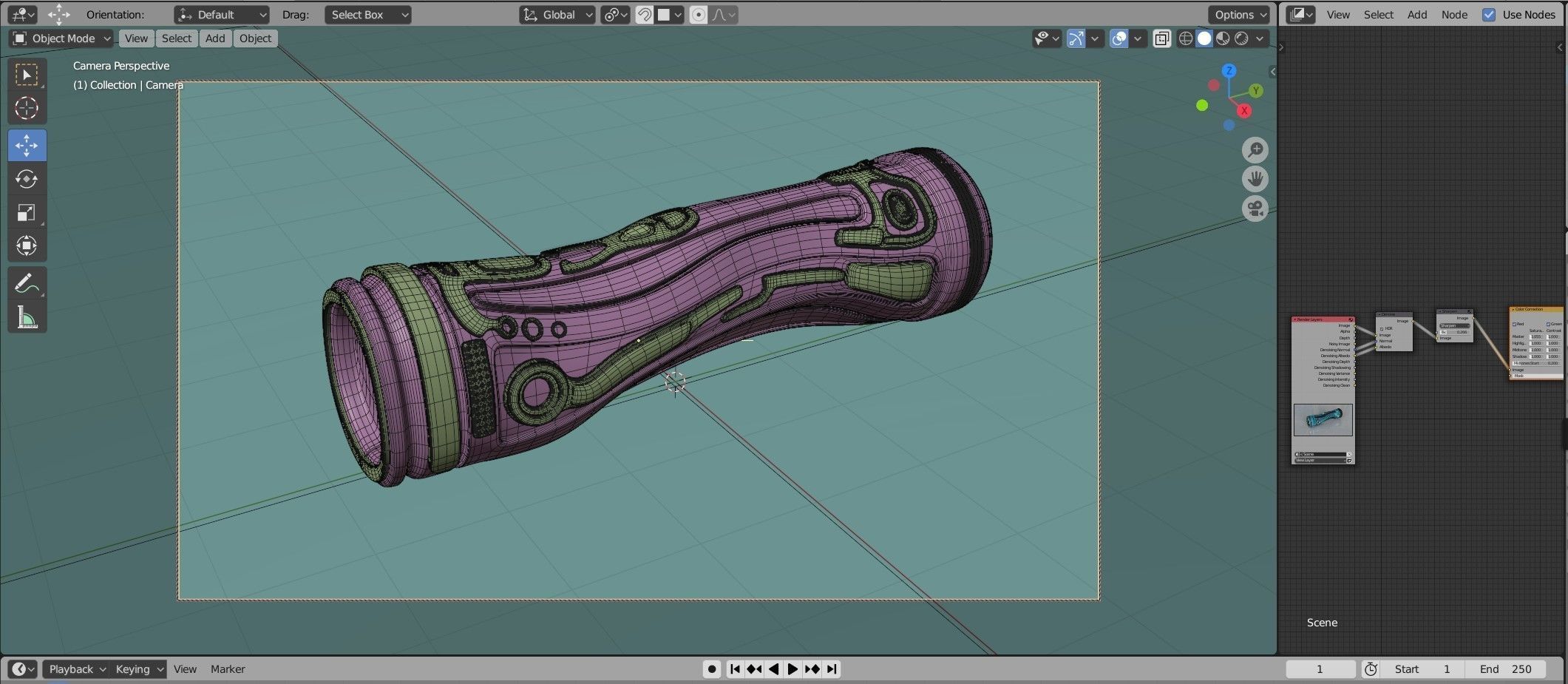Toggle viewport gizmos visibility

click(1076, 38)
